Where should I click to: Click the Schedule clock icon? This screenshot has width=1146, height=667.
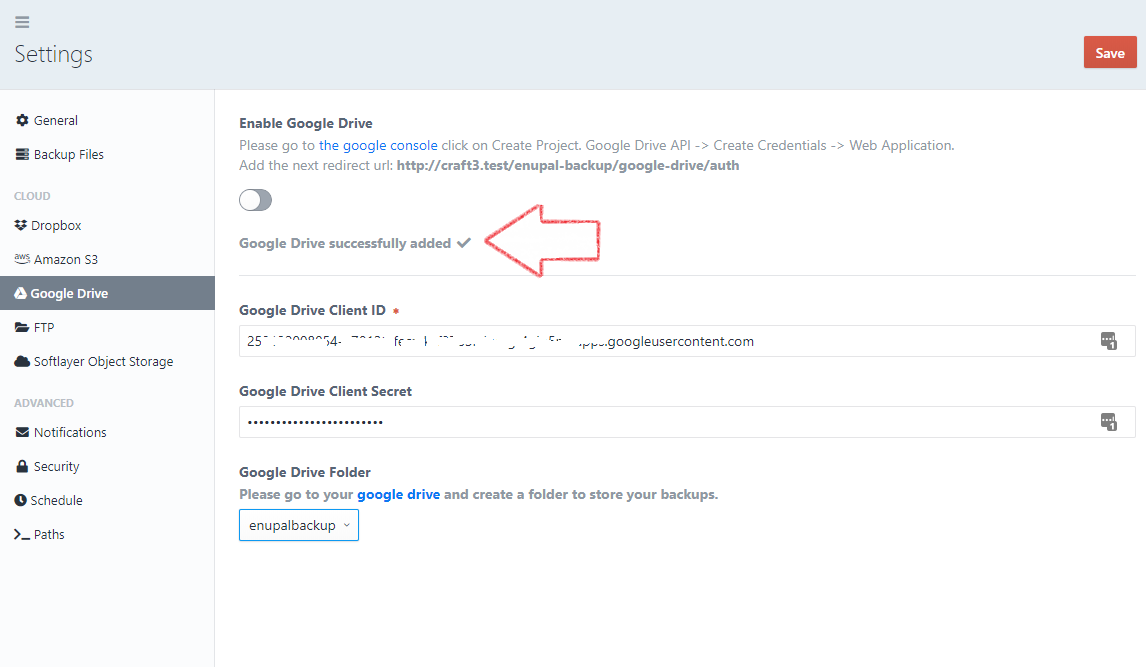(x=20, y=500)
